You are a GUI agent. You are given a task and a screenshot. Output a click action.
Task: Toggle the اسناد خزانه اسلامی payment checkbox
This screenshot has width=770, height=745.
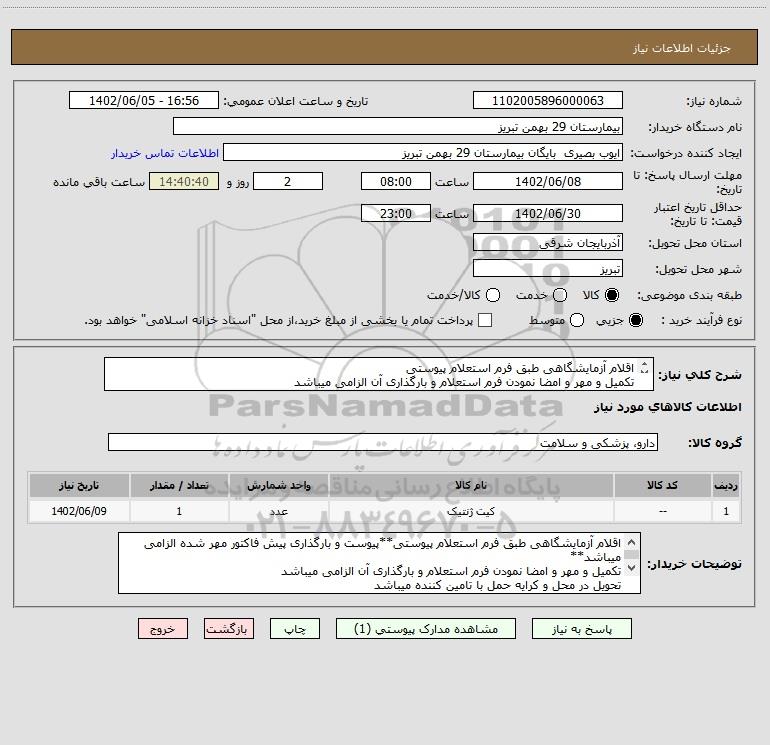485,320
